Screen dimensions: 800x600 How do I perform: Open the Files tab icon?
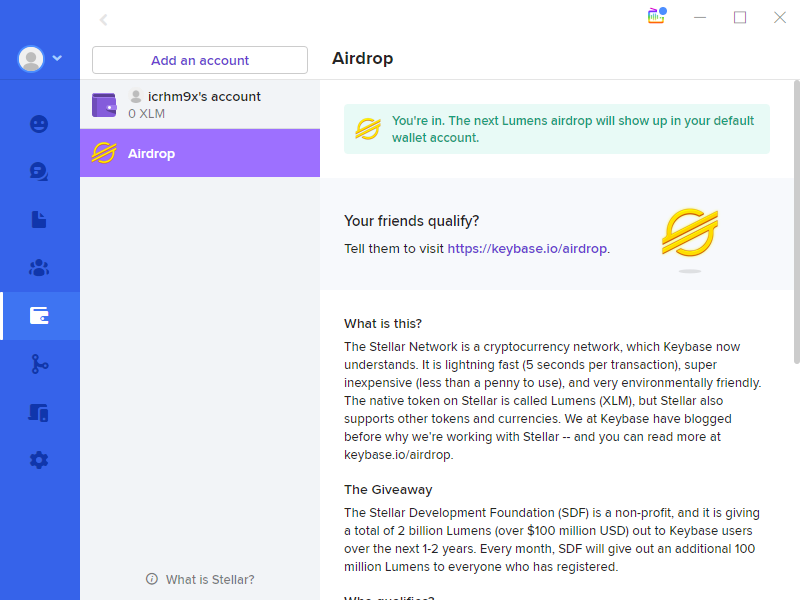pyautogui.click(x=39, y=220)
